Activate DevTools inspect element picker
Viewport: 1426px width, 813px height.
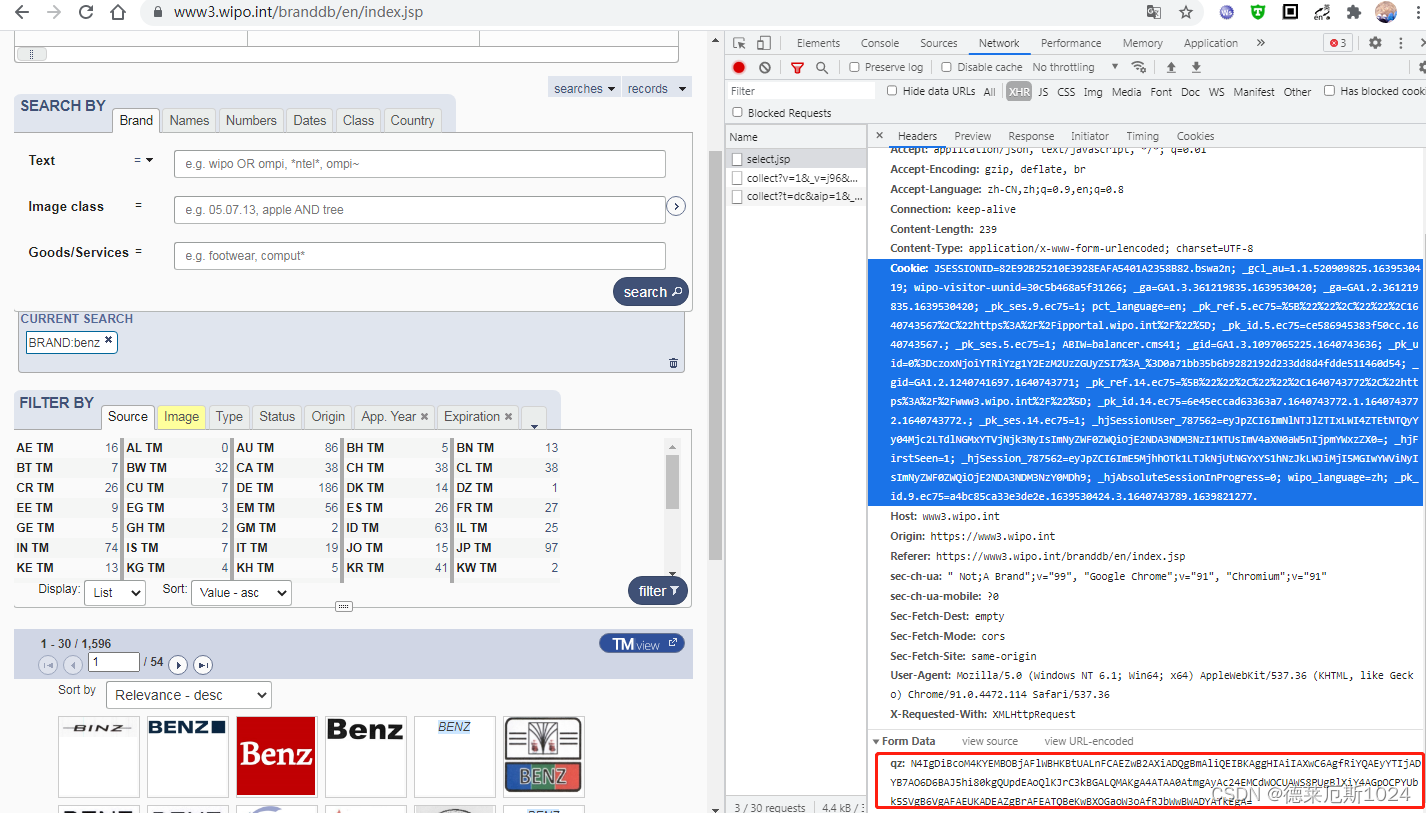739,43
